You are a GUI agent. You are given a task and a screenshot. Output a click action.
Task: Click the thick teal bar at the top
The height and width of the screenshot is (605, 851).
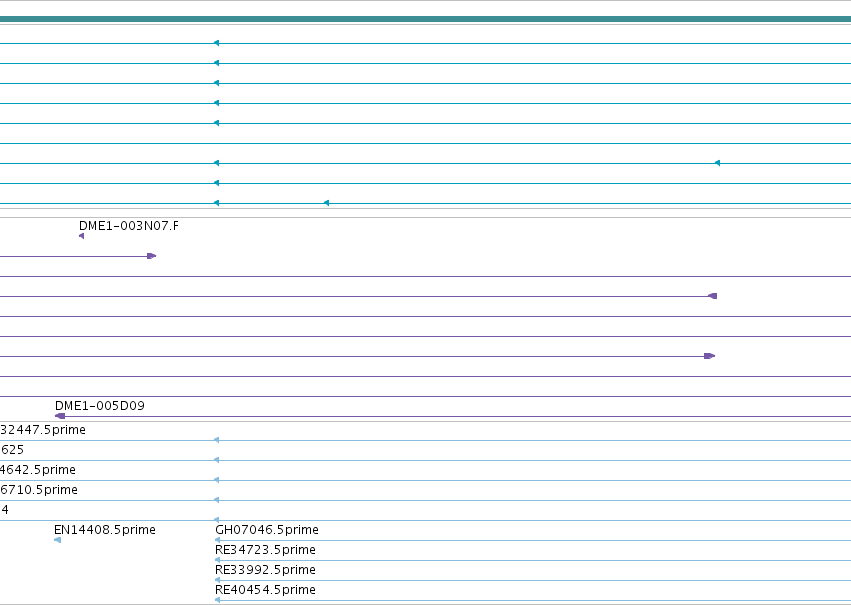(426, 20)
